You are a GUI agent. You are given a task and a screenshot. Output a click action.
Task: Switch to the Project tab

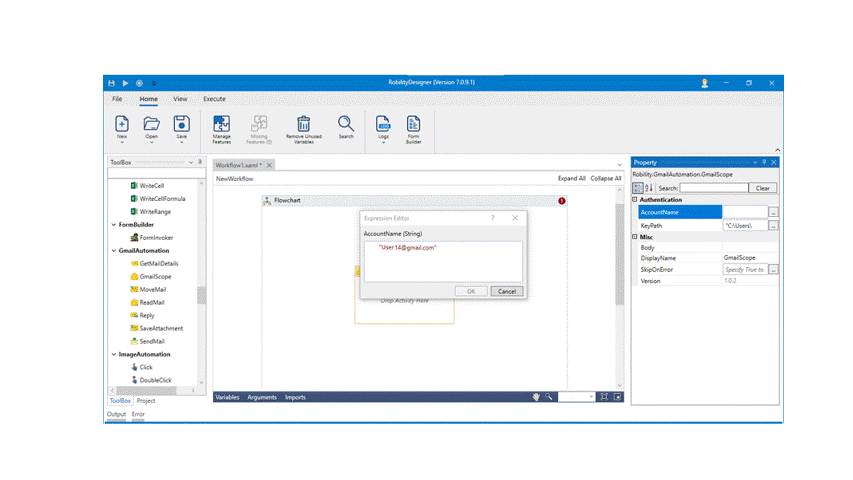[146, 400]
